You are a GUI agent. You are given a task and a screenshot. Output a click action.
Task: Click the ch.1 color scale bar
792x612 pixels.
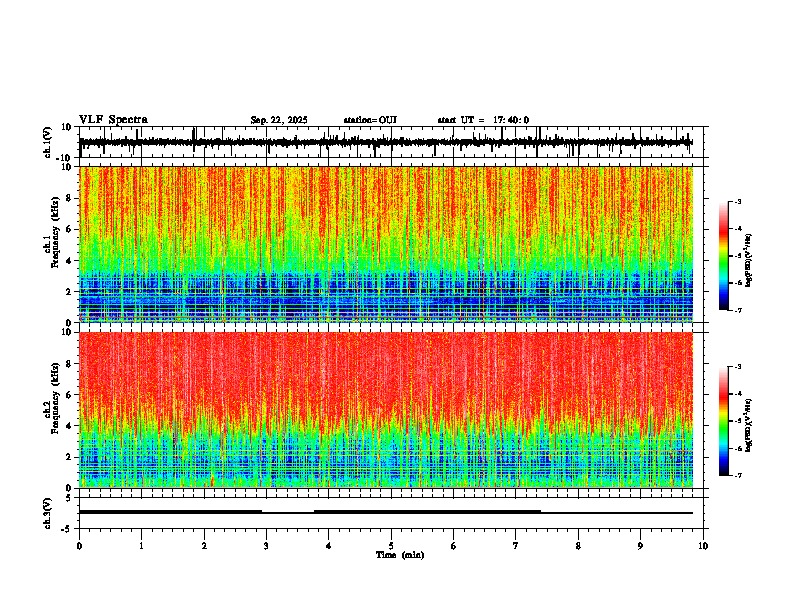coord(724,256)
